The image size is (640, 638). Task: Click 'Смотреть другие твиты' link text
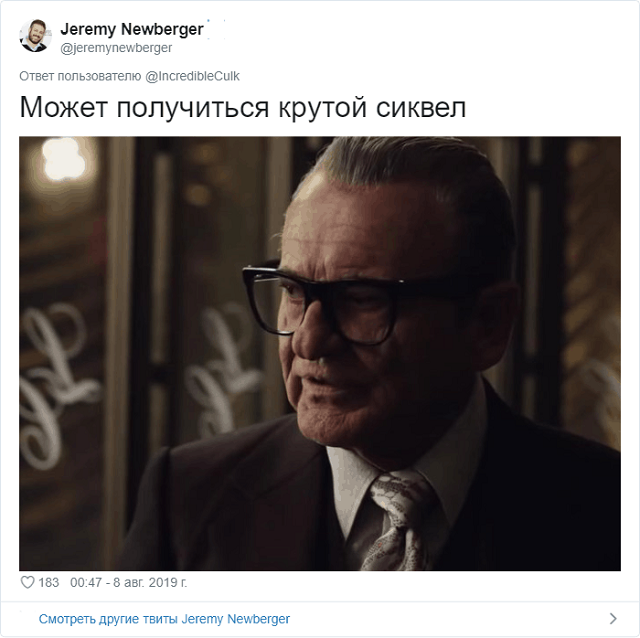pyautogui.click(x=108, y=619)
